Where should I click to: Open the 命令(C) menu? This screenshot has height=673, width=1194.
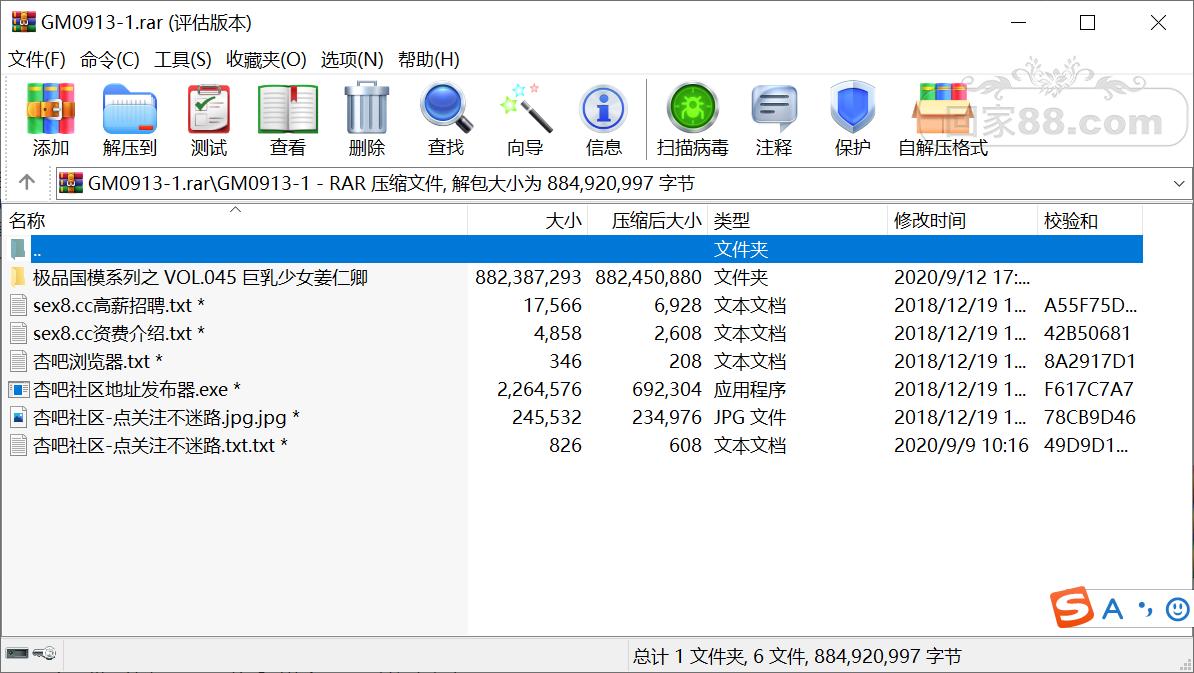110,59
